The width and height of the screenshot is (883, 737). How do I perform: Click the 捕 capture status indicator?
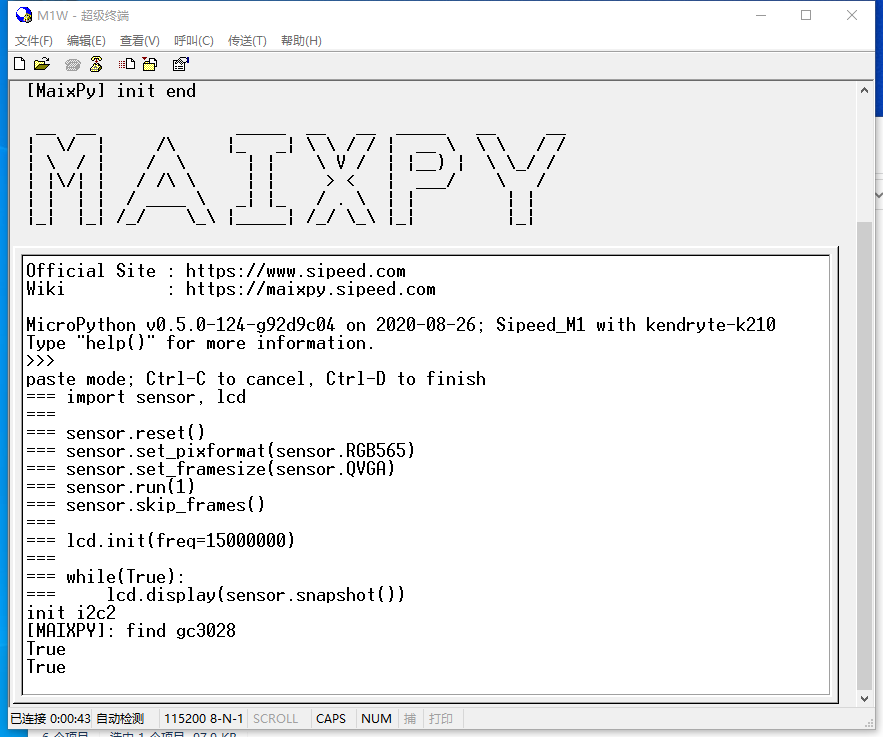[x=410, y=718]
